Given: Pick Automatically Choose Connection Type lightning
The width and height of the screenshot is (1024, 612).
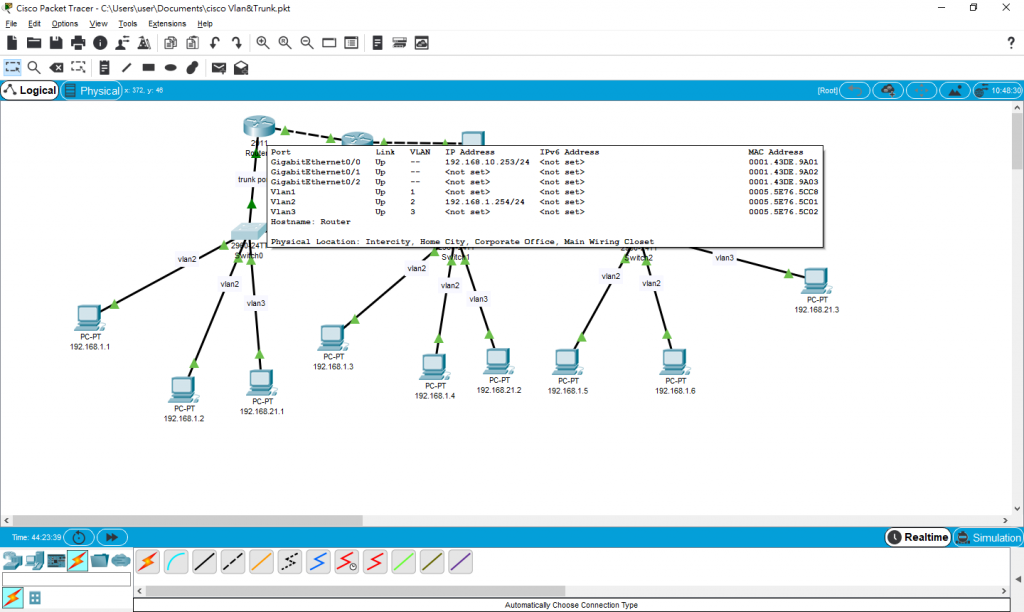Looking at the screenshot, I should pos(148,562).
